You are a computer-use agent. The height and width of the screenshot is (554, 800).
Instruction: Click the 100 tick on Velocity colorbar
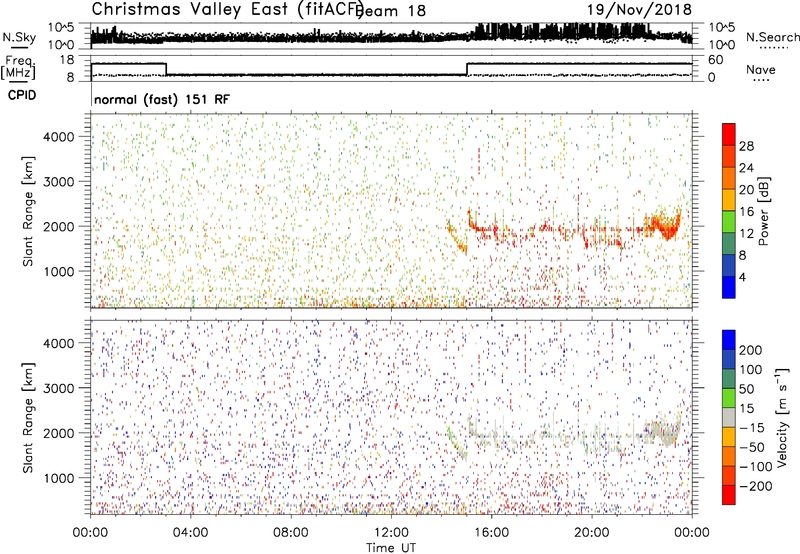(751, 369)
